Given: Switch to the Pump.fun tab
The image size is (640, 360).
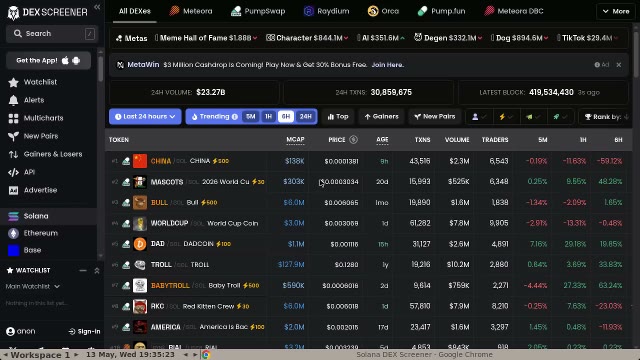Looking at the screenshot, I should 442,11.
